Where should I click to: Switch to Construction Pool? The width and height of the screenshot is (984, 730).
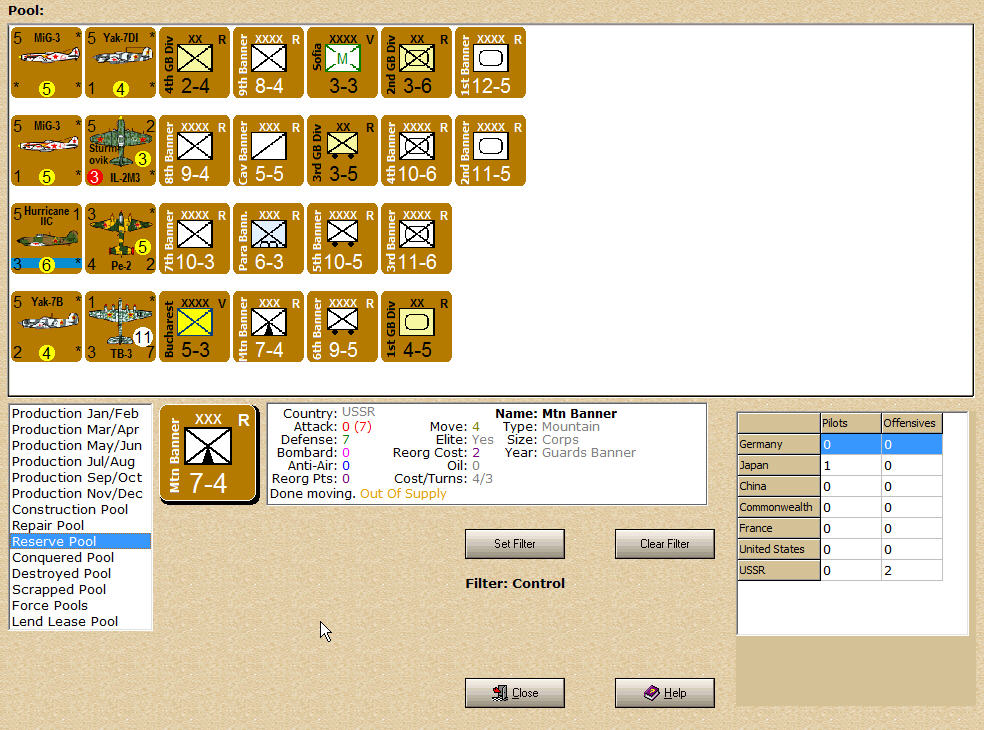[x=80, y=510]
